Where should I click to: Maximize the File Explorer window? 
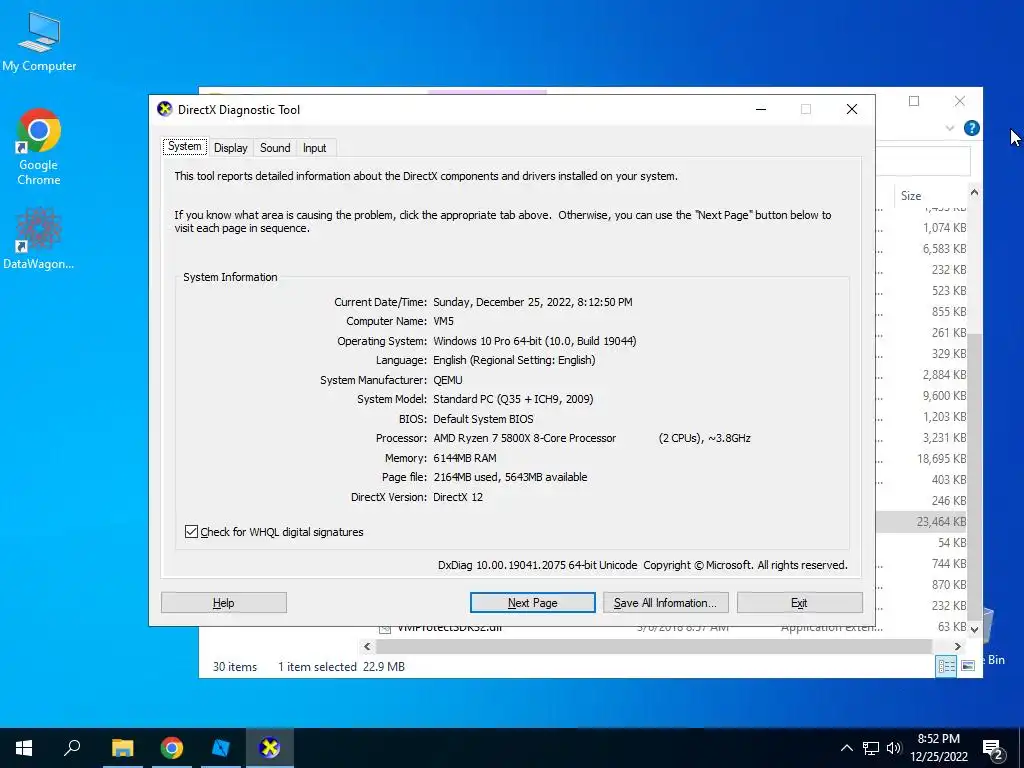tap(914, 101)
